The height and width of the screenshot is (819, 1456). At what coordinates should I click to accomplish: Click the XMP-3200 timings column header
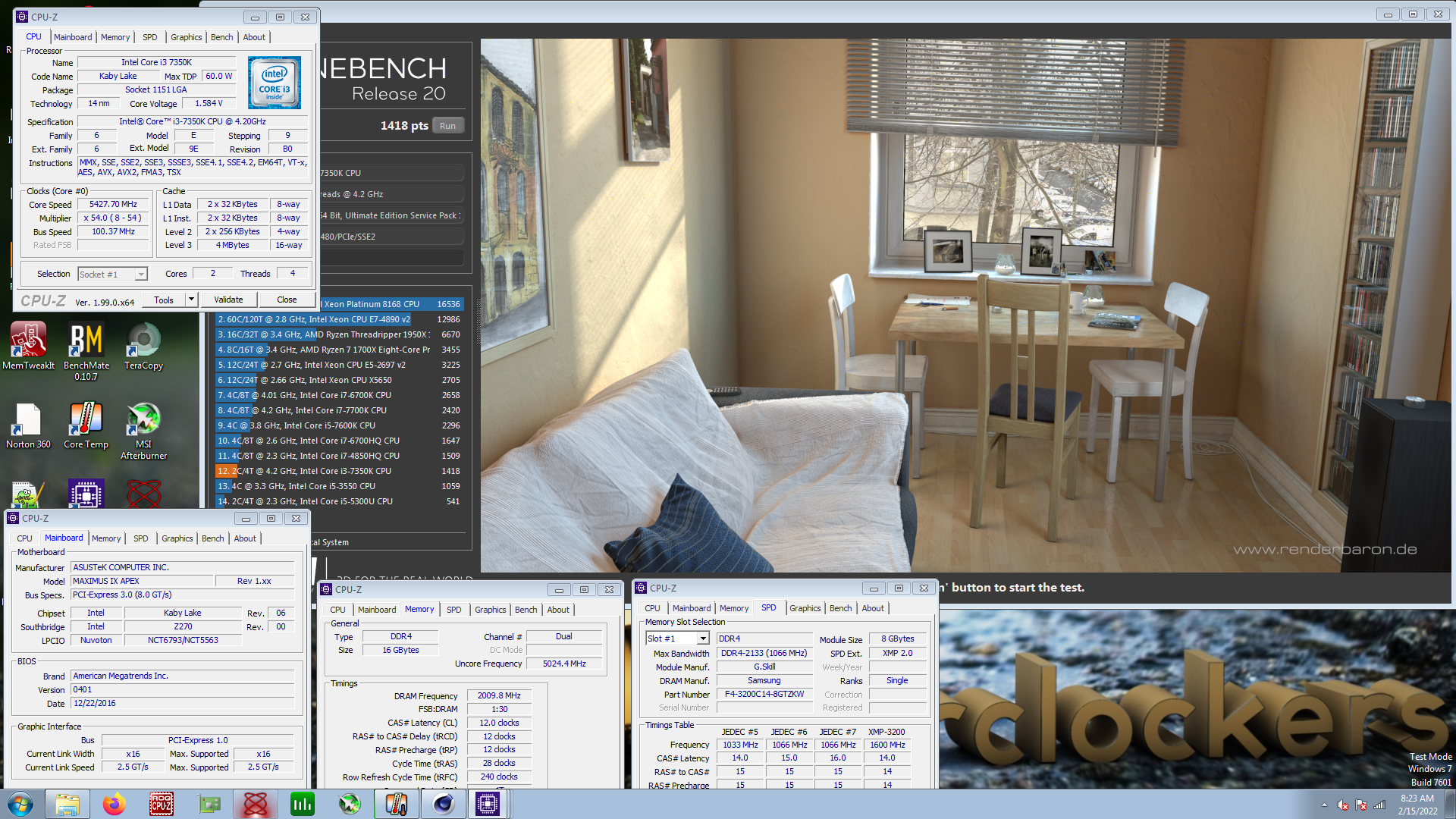click(886, 732)
